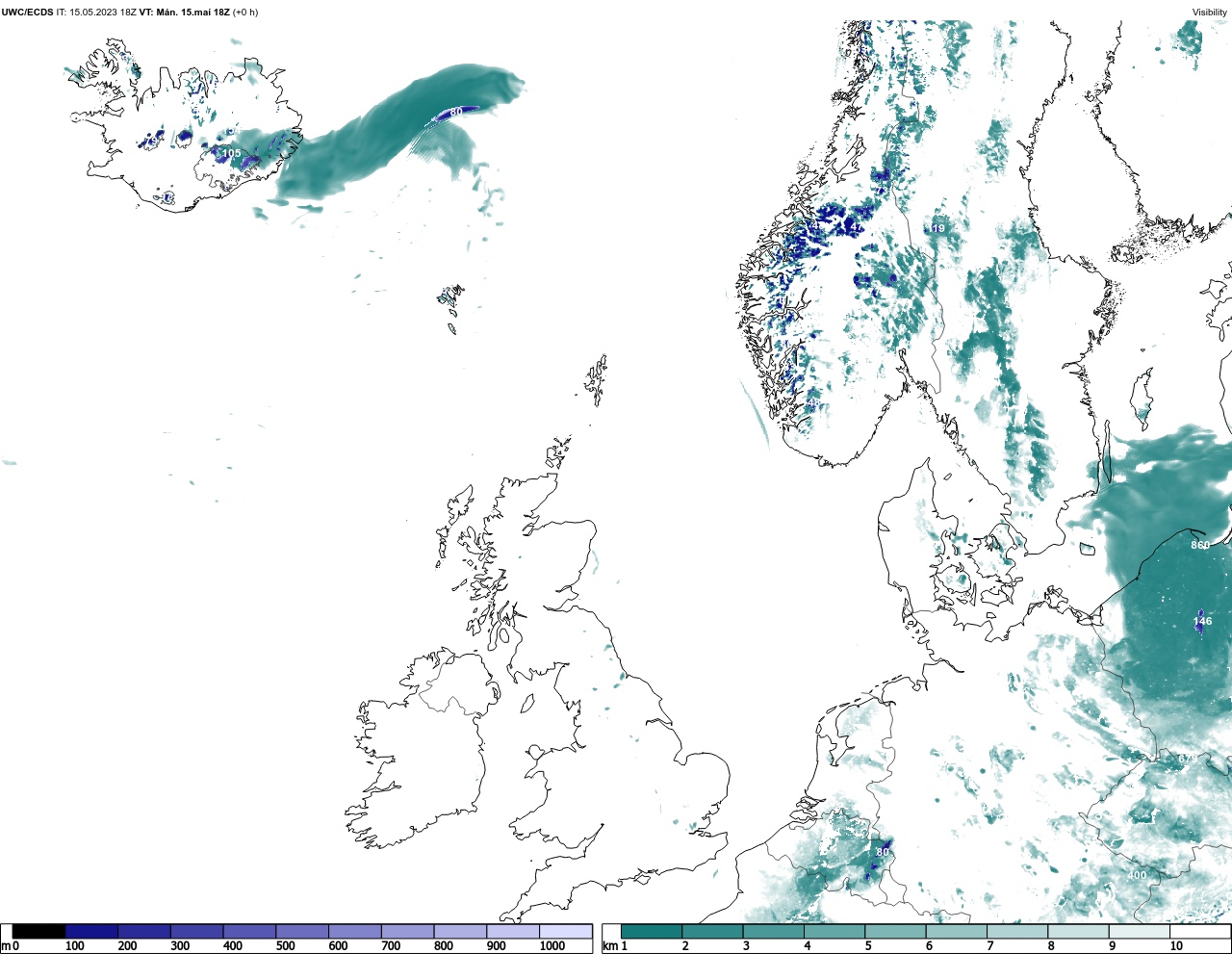Click the '19' value over Sweden
This screenshot has height=954, width=1232.
(938, 228)
